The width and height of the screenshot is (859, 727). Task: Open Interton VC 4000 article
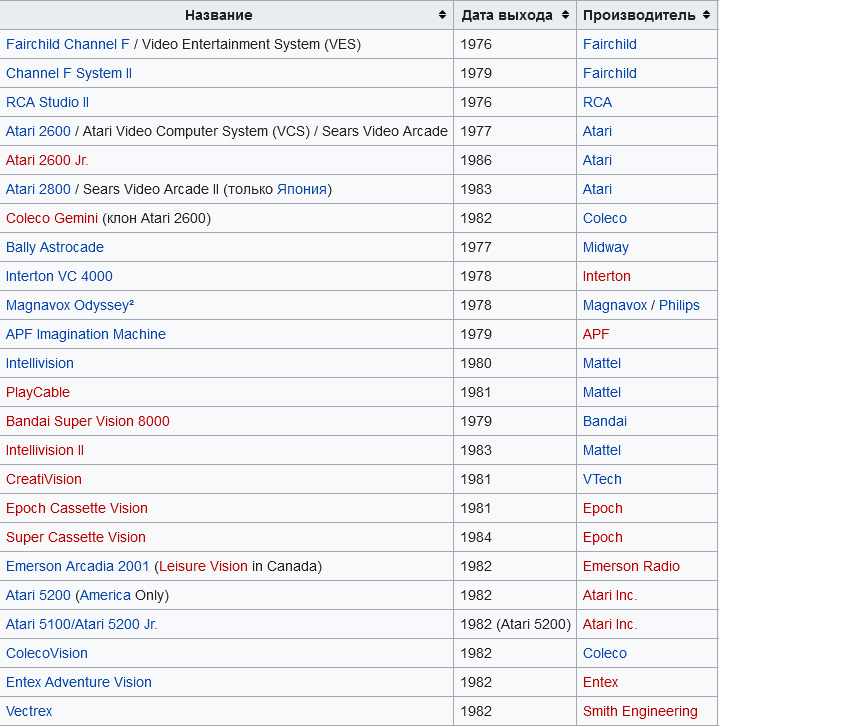(59, 277)
